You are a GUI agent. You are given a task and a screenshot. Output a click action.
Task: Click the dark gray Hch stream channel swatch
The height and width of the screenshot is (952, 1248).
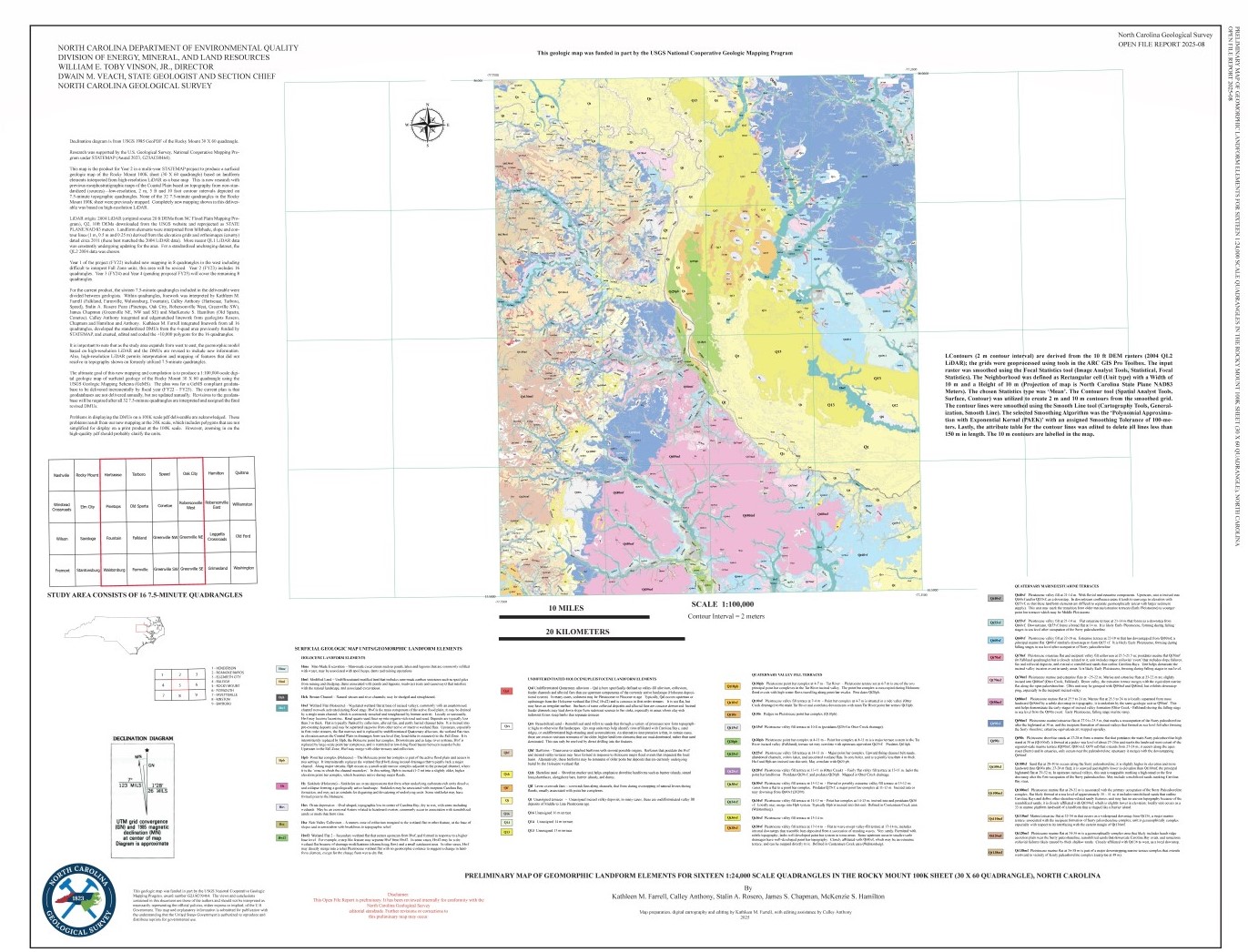[x=282, y=697]
